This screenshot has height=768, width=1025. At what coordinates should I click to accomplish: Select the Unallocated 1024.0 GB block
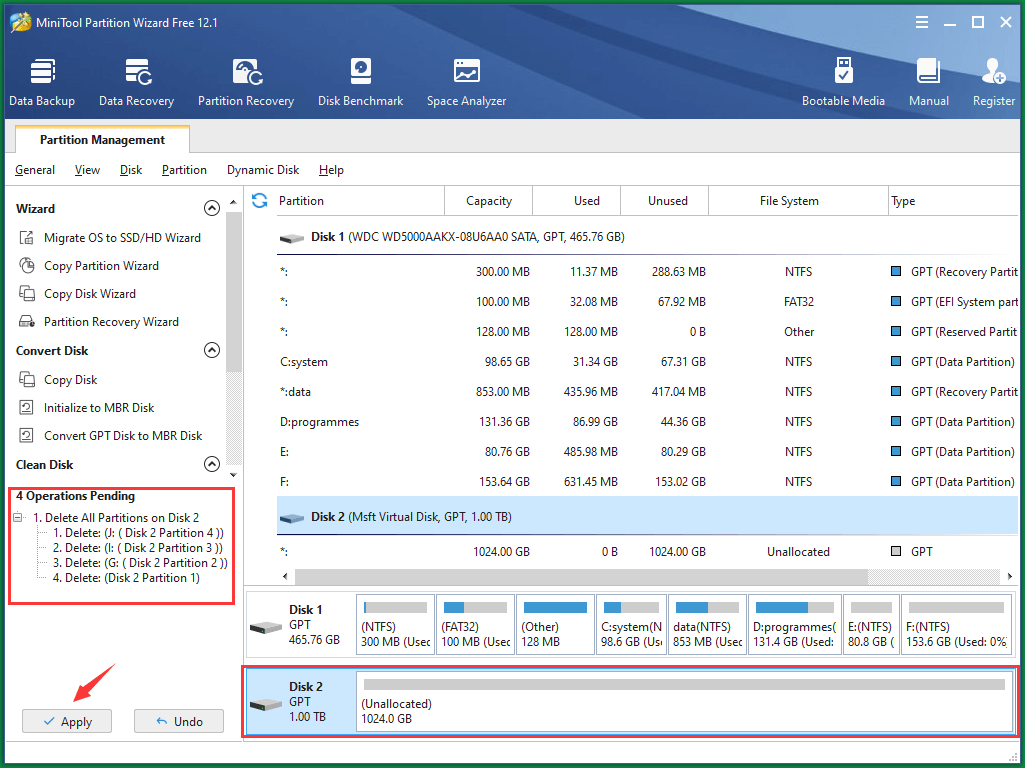[x=684, y=702]
